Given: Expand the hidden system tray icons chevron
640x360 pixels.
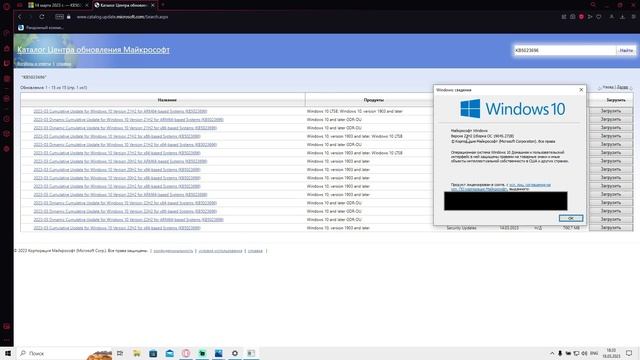Looking at the screenshot, I should (x=552, y=353).
